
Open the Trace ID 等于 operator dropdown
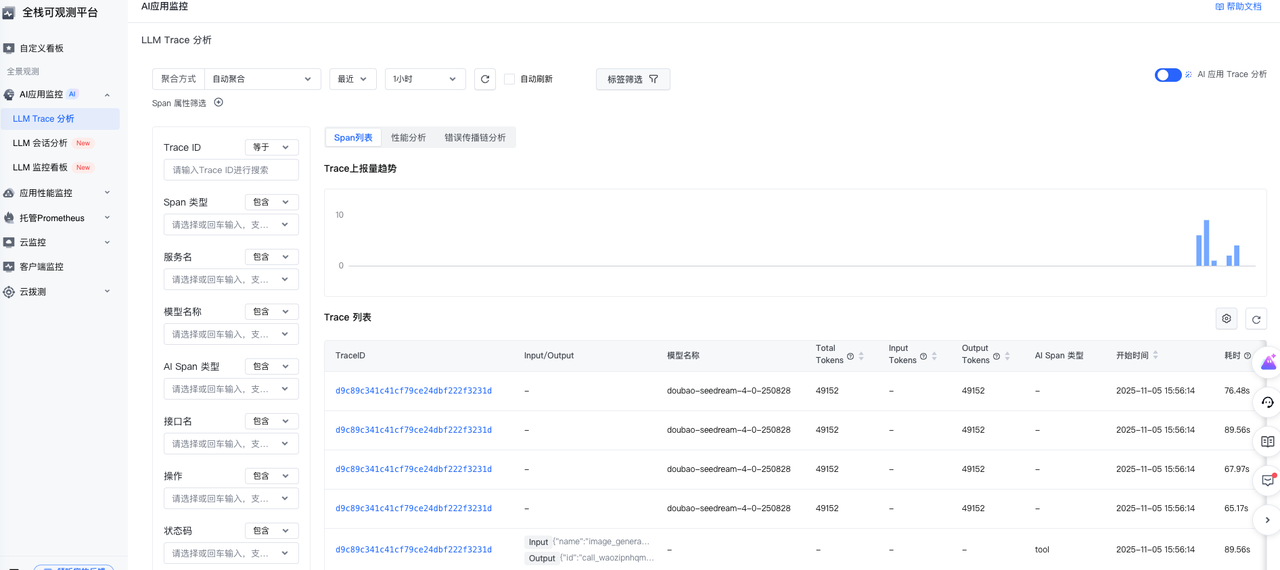click(271, 147)
